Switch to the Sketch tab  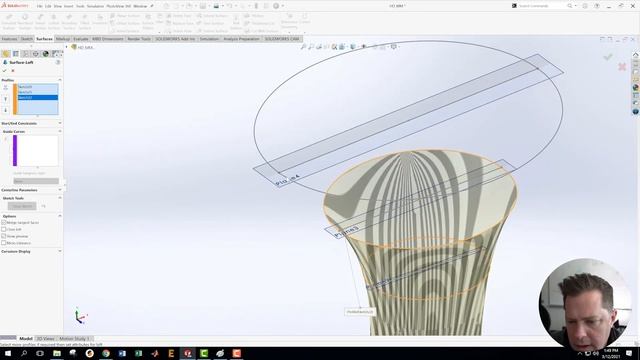tap(27, 39)
